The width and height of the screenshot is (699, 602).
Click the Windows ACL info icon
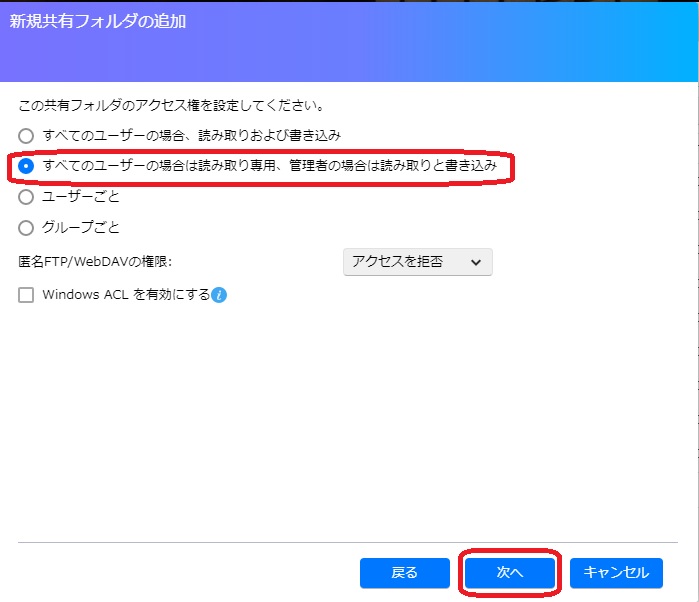[x=219, y=295]
